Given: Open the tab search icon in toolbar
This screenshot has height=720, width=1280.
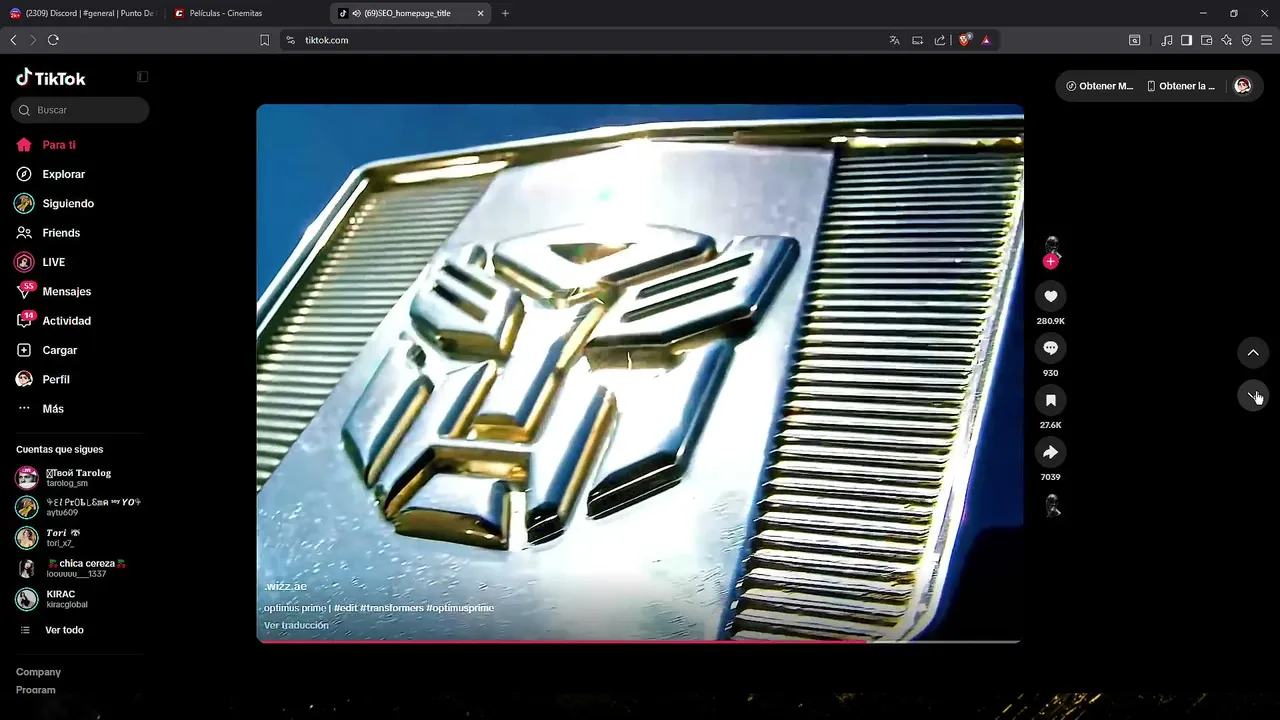Looking at the screenshot, I should [1134, 40].
